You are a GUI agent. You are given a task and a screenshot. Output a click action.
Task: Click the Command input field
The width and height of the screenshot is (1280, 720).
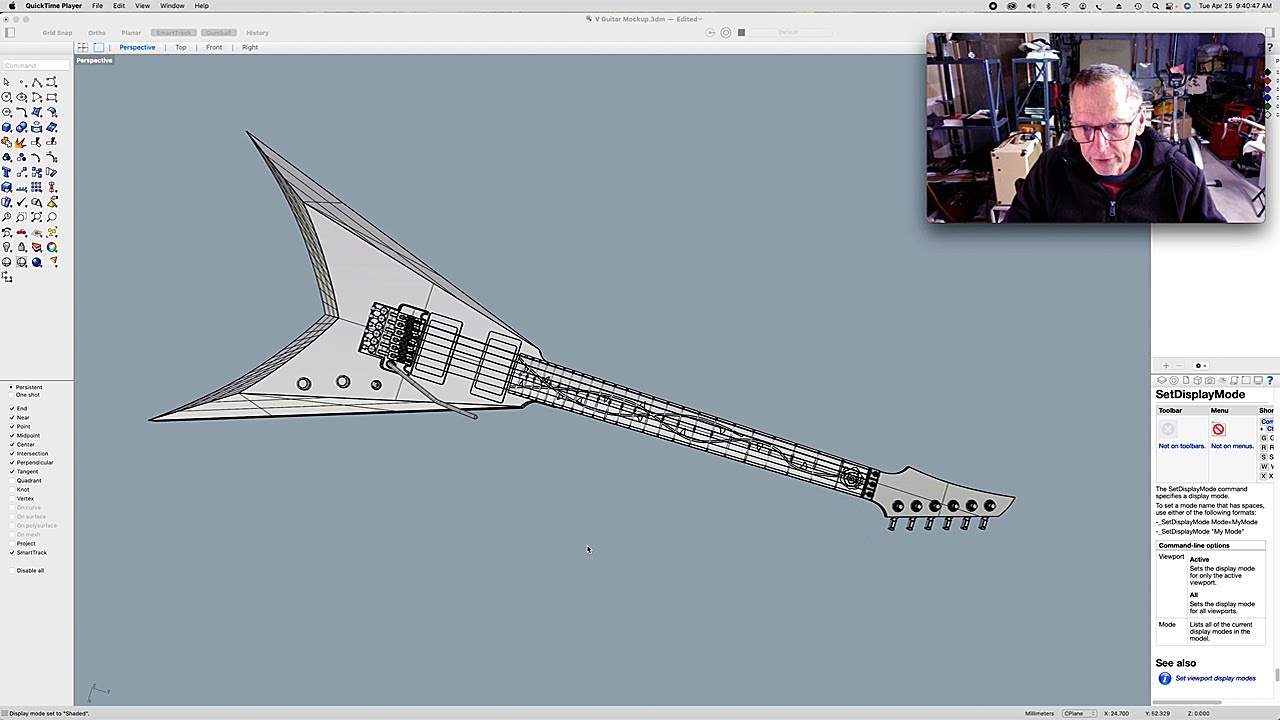(36, 65)
